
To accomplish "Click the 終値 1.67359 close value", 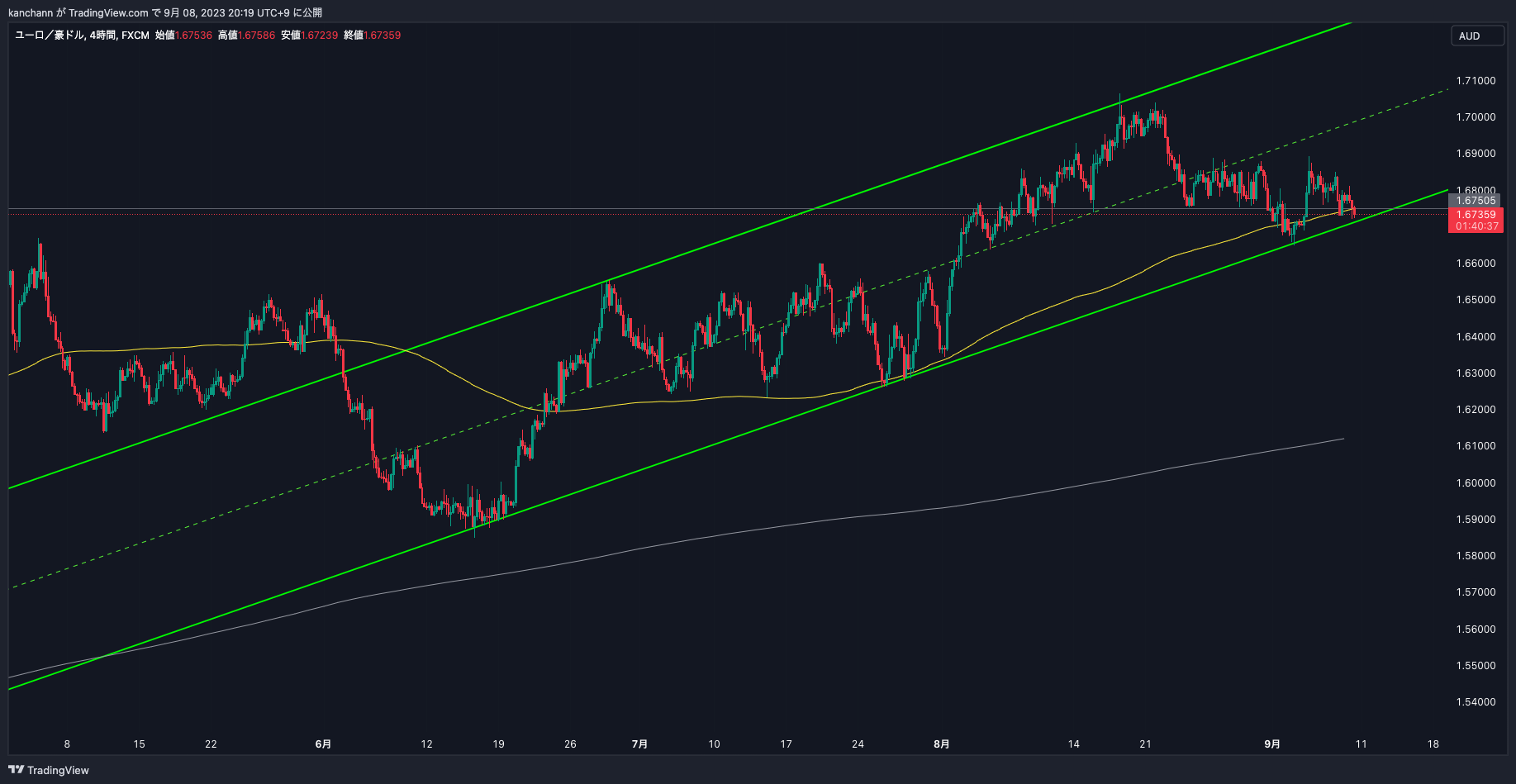I will 372,35.
